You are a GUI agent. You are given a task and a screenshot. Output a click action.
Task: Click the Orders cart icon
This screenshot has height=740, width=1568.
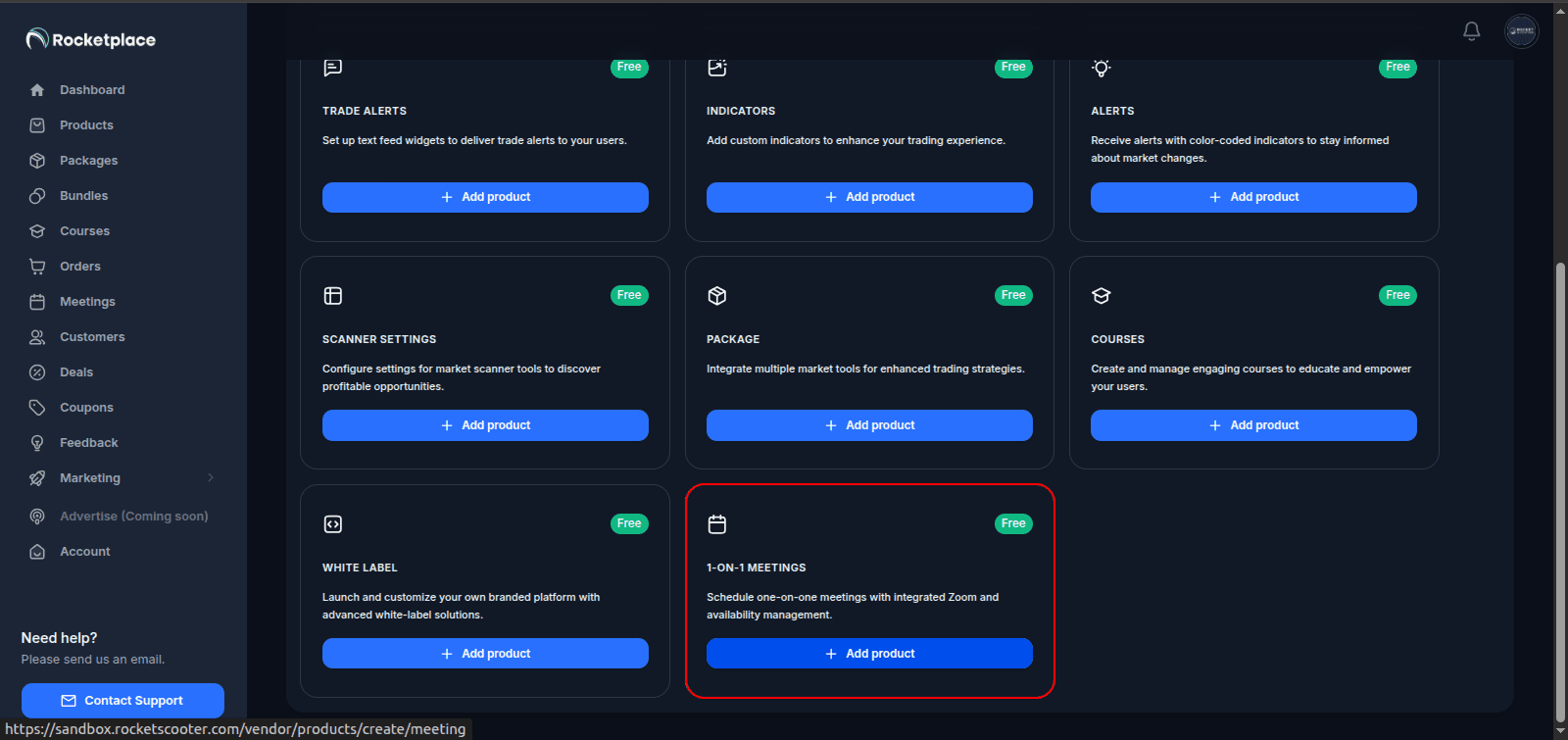[37, 267]
